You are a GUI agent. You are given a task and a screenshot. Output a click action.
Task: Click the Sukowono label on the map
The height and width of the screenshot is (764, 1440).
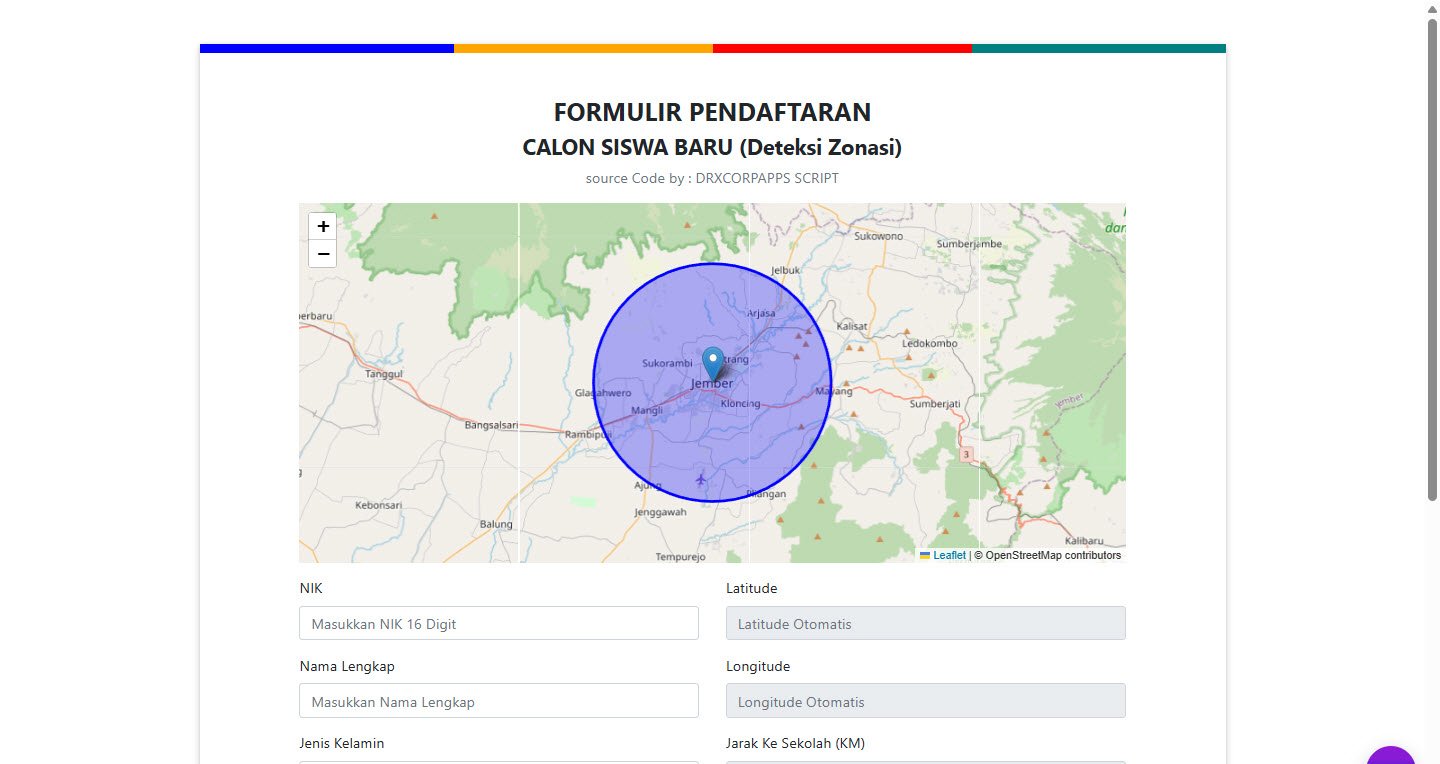(x=878, y=236)
